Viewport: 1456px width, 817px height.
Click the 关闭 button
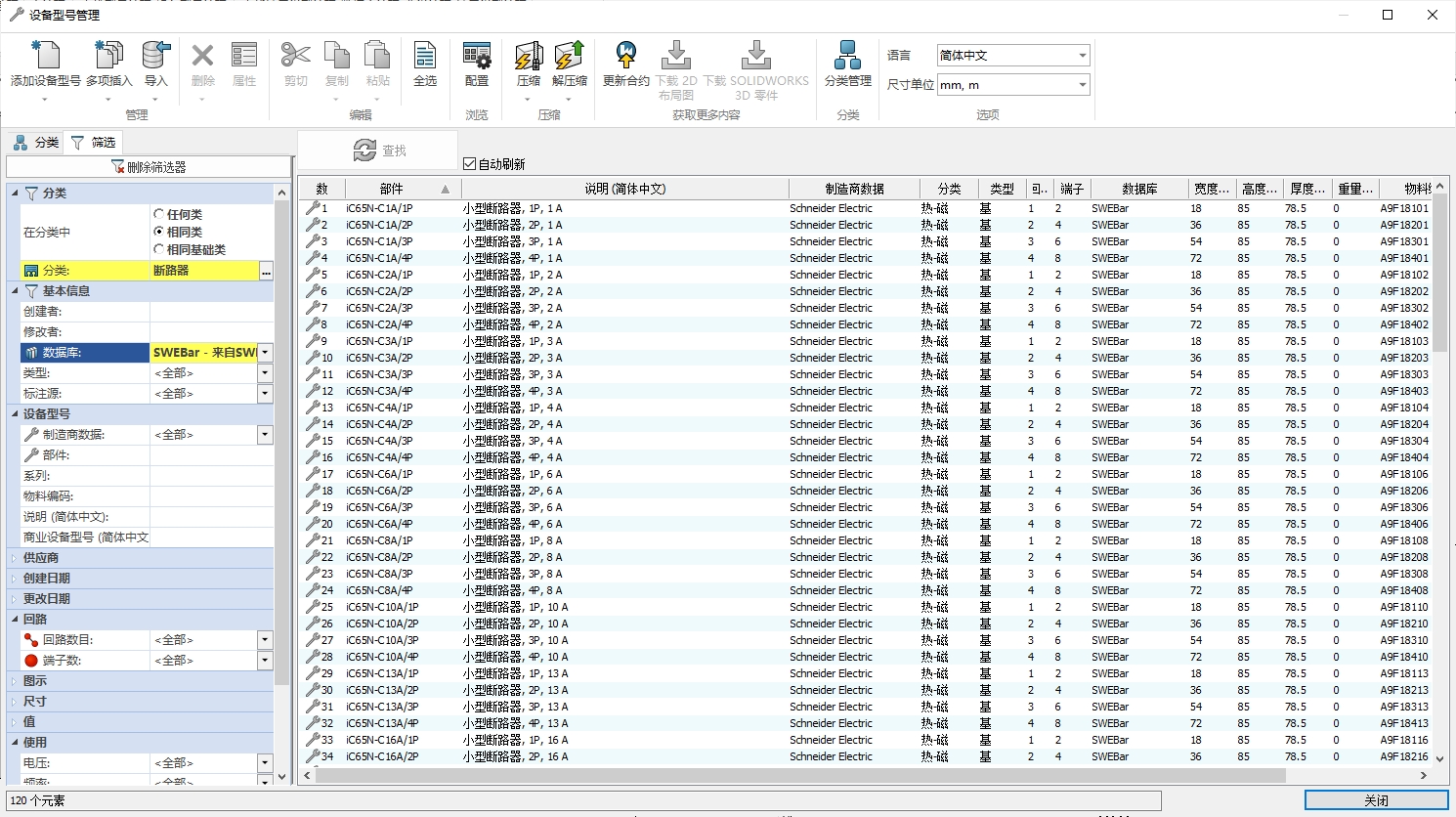(x=1376, y=800)
